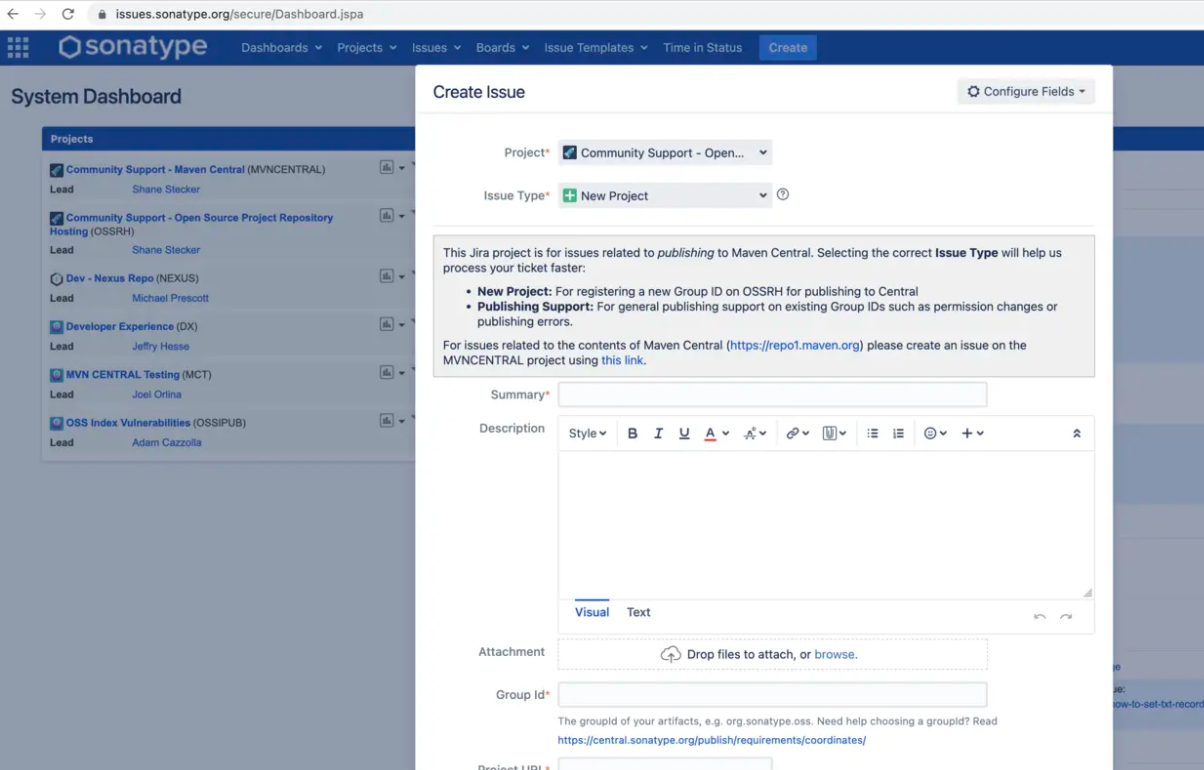The image size is (1204, 770).
Task: Collapse the editor toolbar
Action: pos(1077,433)
